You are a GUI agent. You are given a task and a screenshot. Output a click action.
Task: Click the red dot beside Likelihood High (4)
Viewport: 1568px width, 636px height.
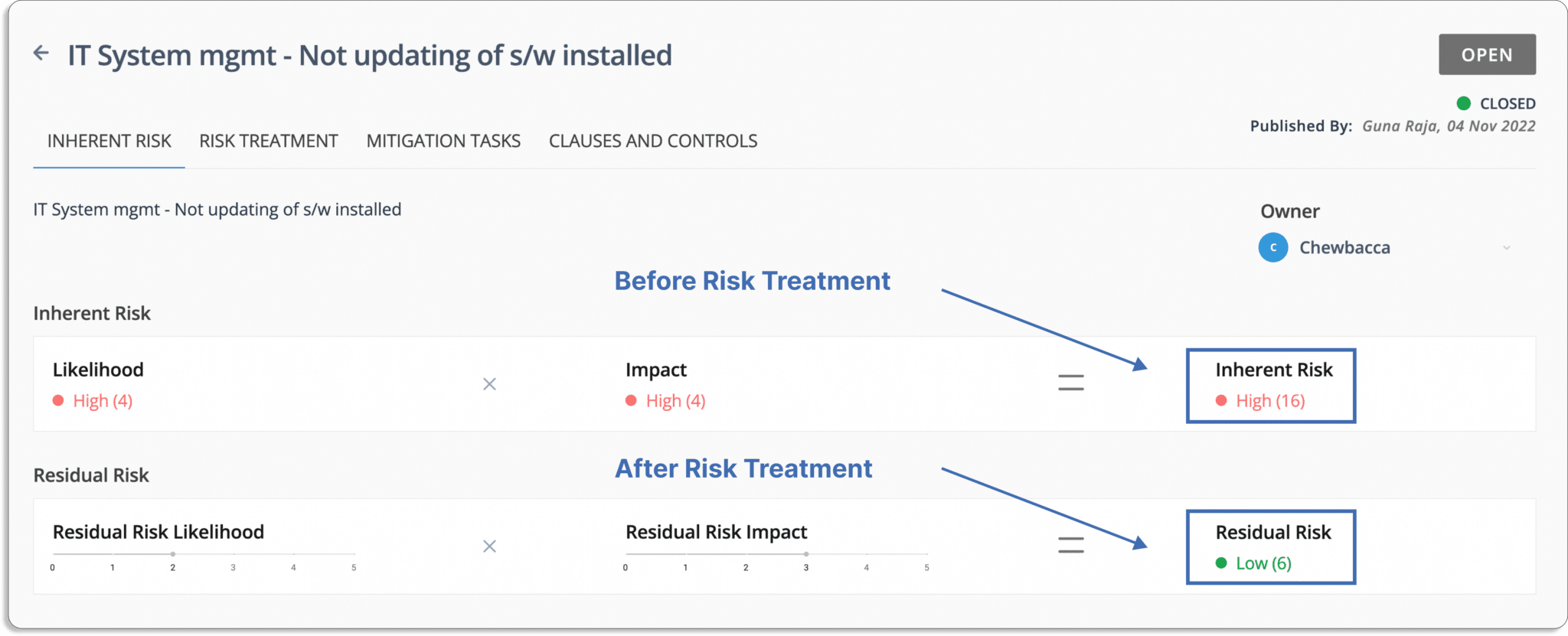click(x=58, y=400)
